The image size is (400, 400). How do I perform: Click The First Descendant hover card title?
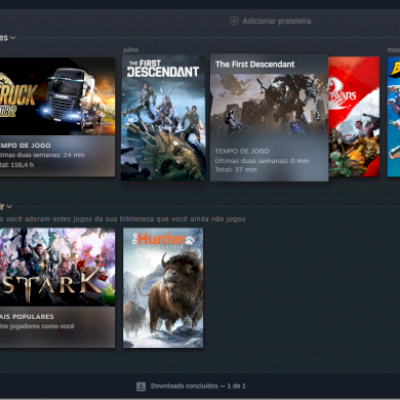coord(255,64)
